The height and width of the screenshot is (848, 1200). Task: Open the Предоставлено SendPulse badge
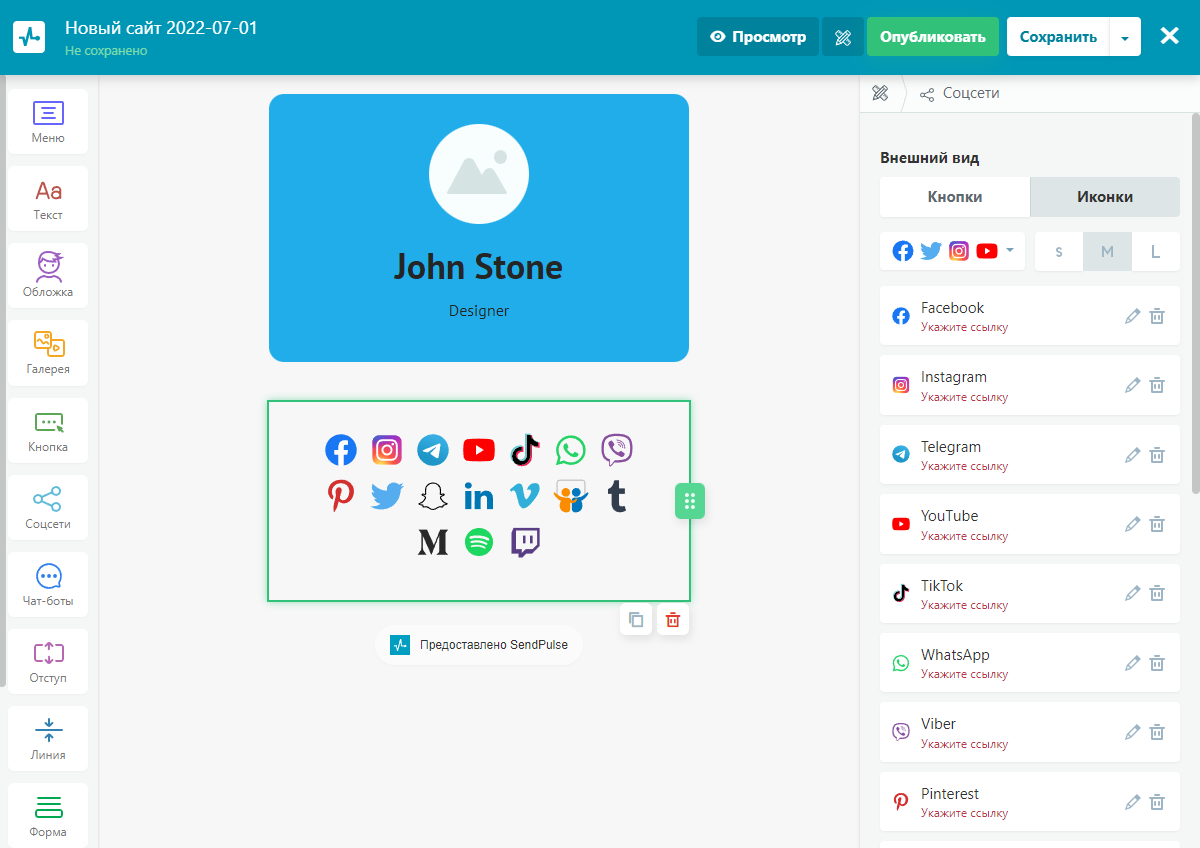479,645
